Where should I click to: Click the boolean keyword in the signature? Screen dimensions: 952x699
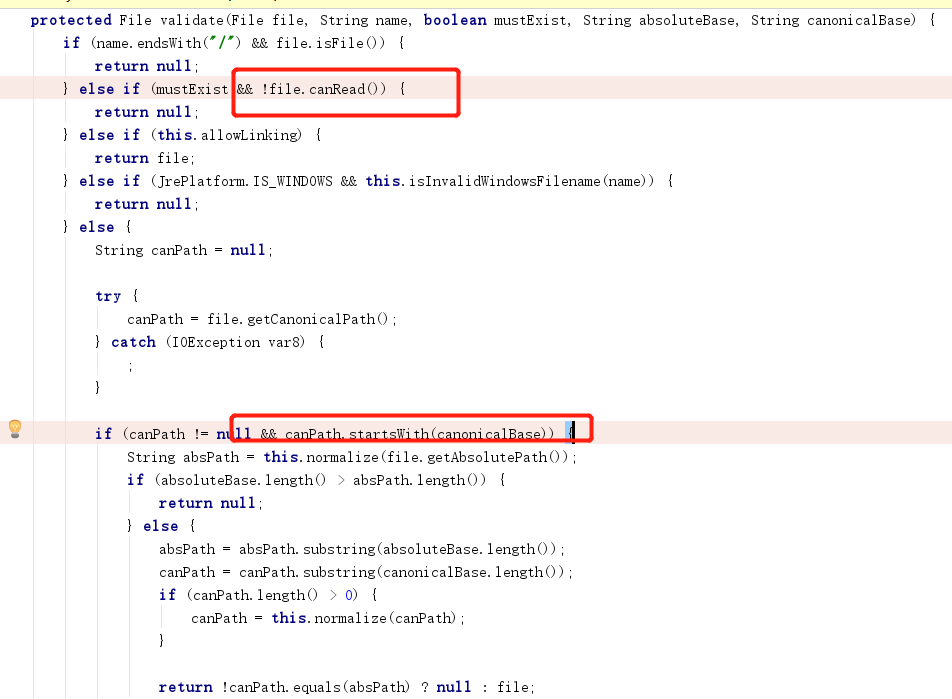(455, 19)
